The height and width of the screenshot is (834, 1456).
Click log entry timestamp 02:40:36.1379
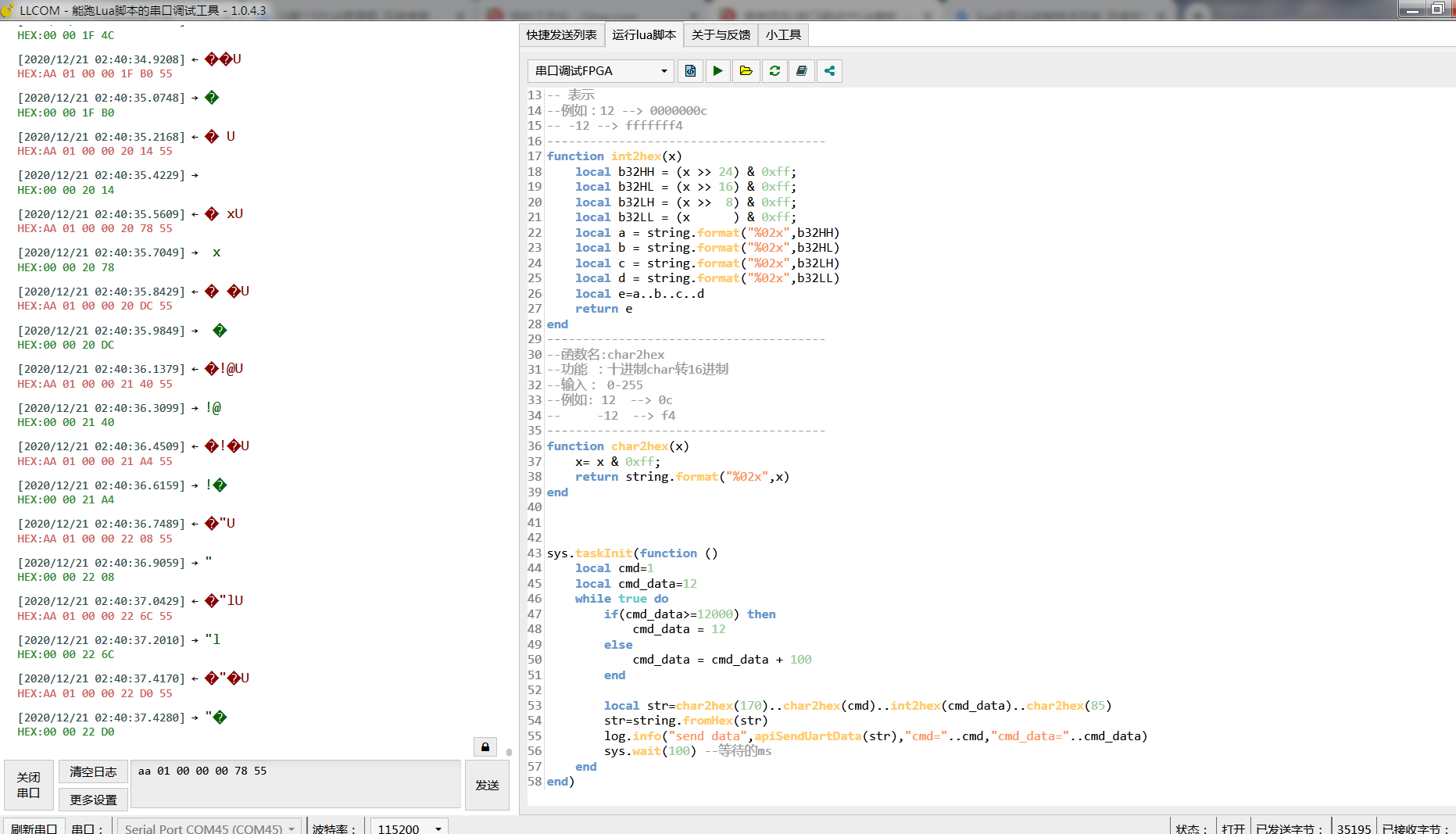pyautogui.click(x=102, y=369)
